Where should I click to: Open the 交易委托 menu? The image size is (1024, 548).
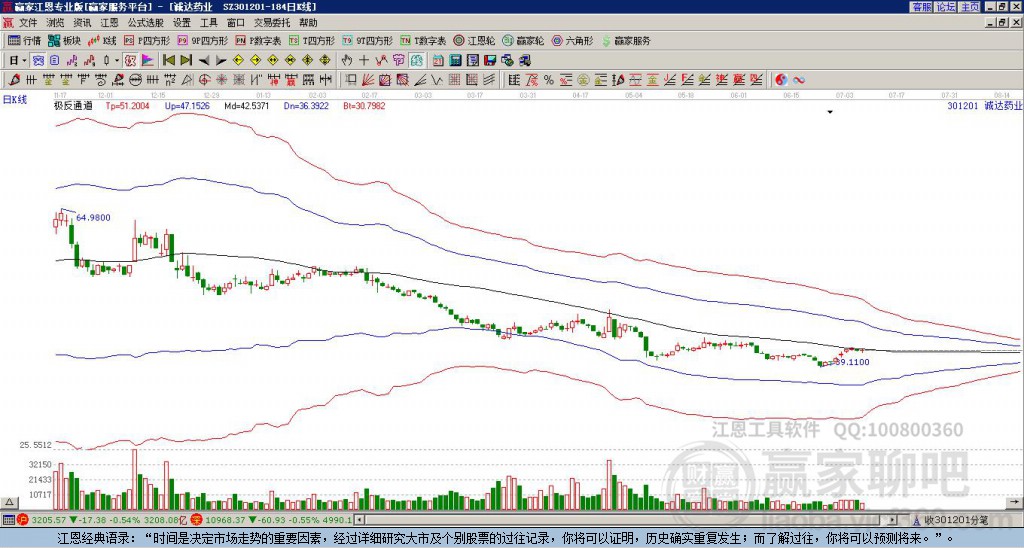(x=272, y=23)
